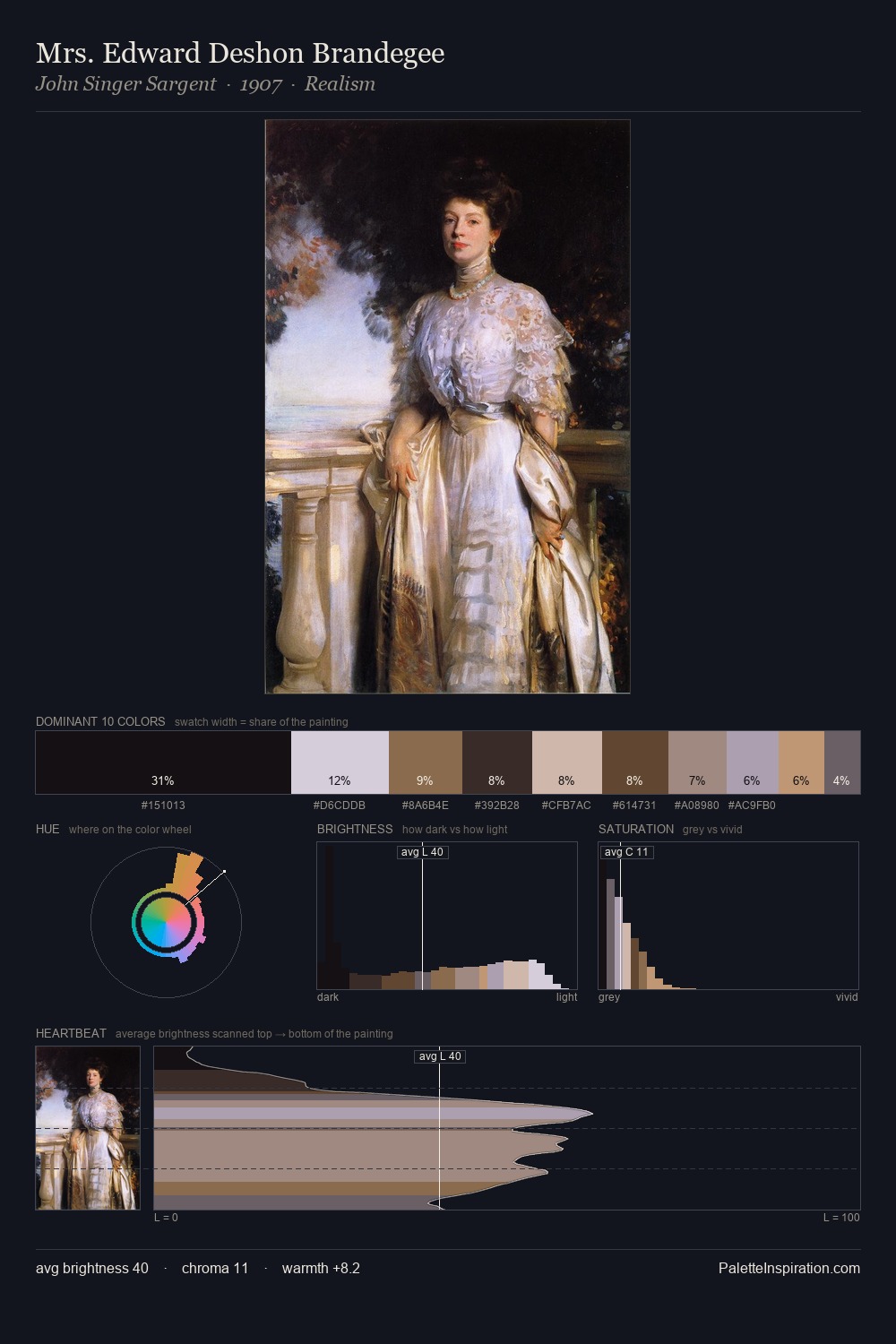This screenshot has height=1344, width=896.
Task: Click the SATURATION section heading
Action: tap(636, 829)
